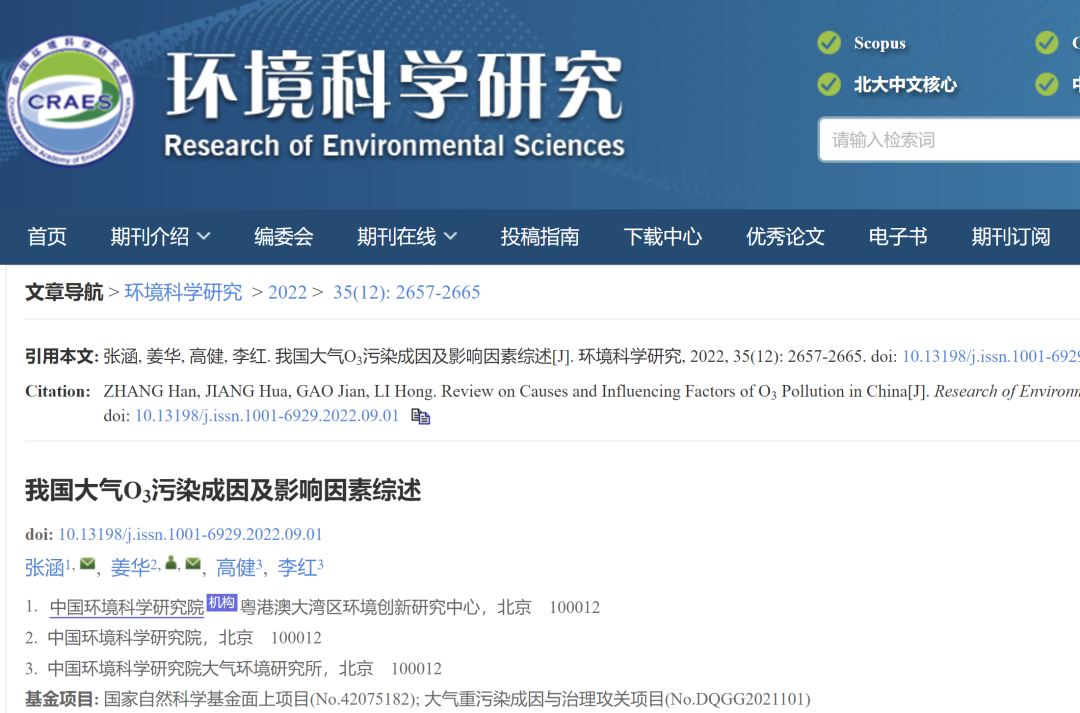Viewport: 1080px width, 713px height.
Task: Click the 文章导航 breadcrumb label
Action: (64, 292)
